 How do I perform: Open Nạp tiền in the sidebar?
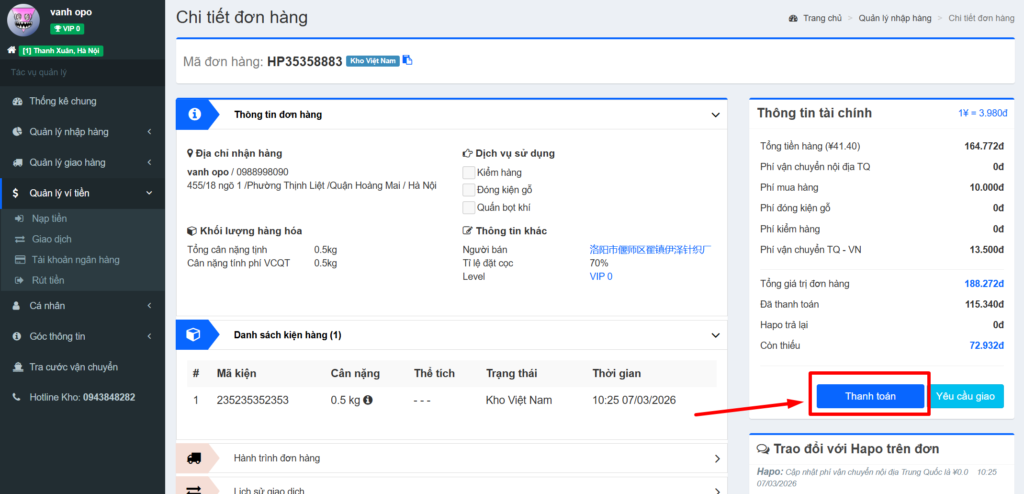(49, 218)
